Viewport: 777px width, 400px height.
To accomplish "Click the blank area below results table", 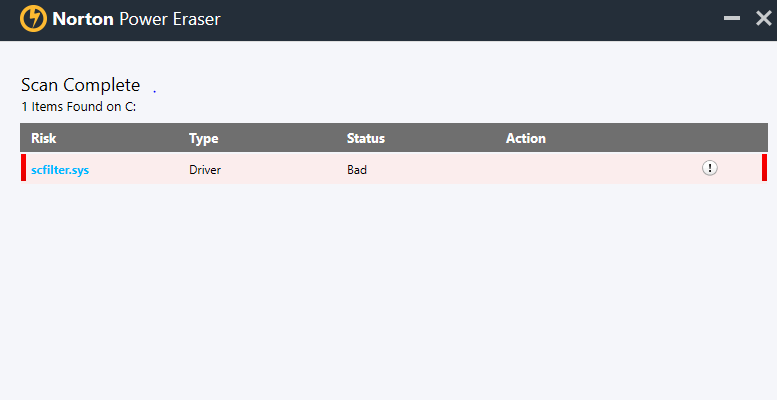I will [390, 290].
